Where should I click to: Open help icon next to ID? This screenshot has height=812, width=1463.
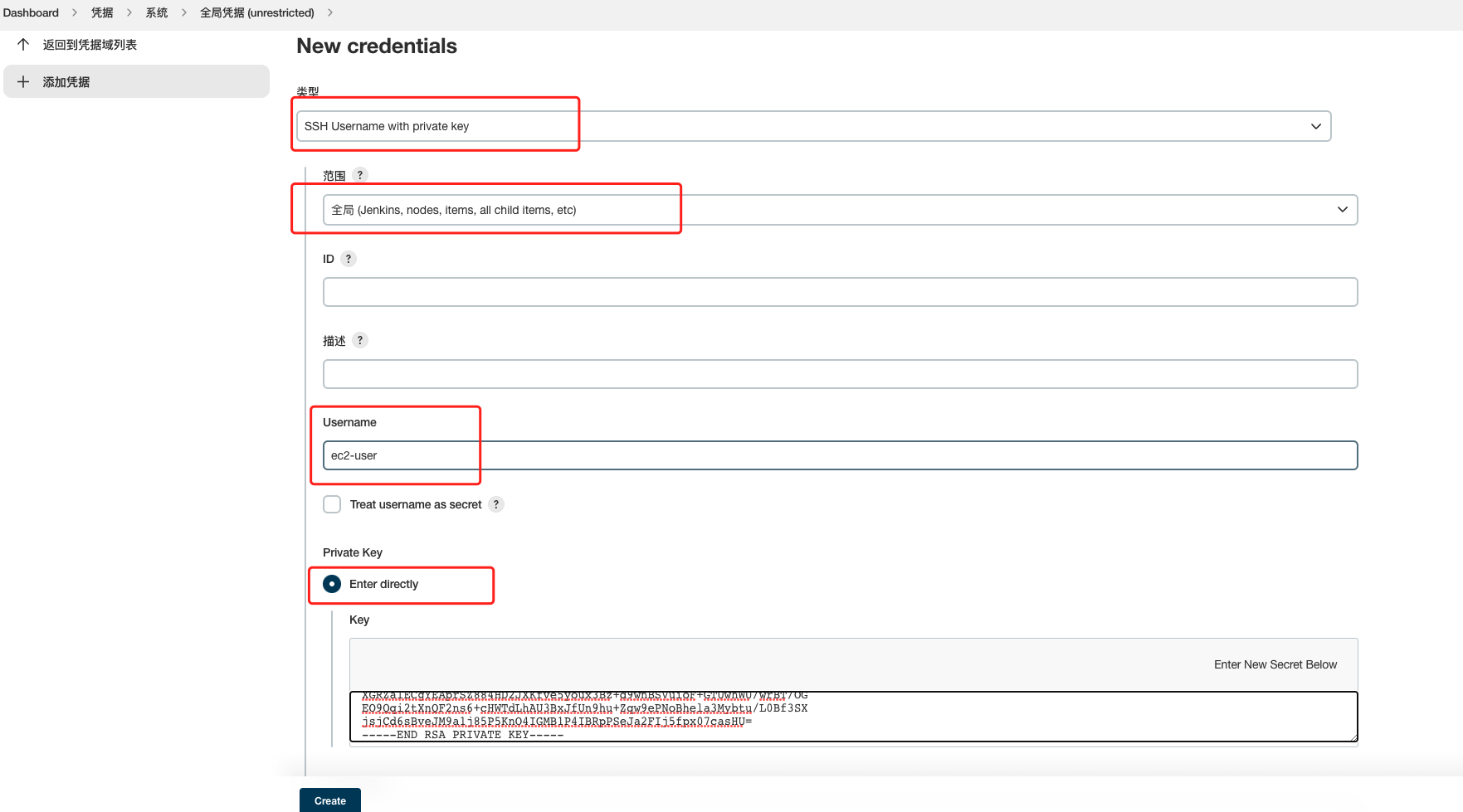point(349,259)
